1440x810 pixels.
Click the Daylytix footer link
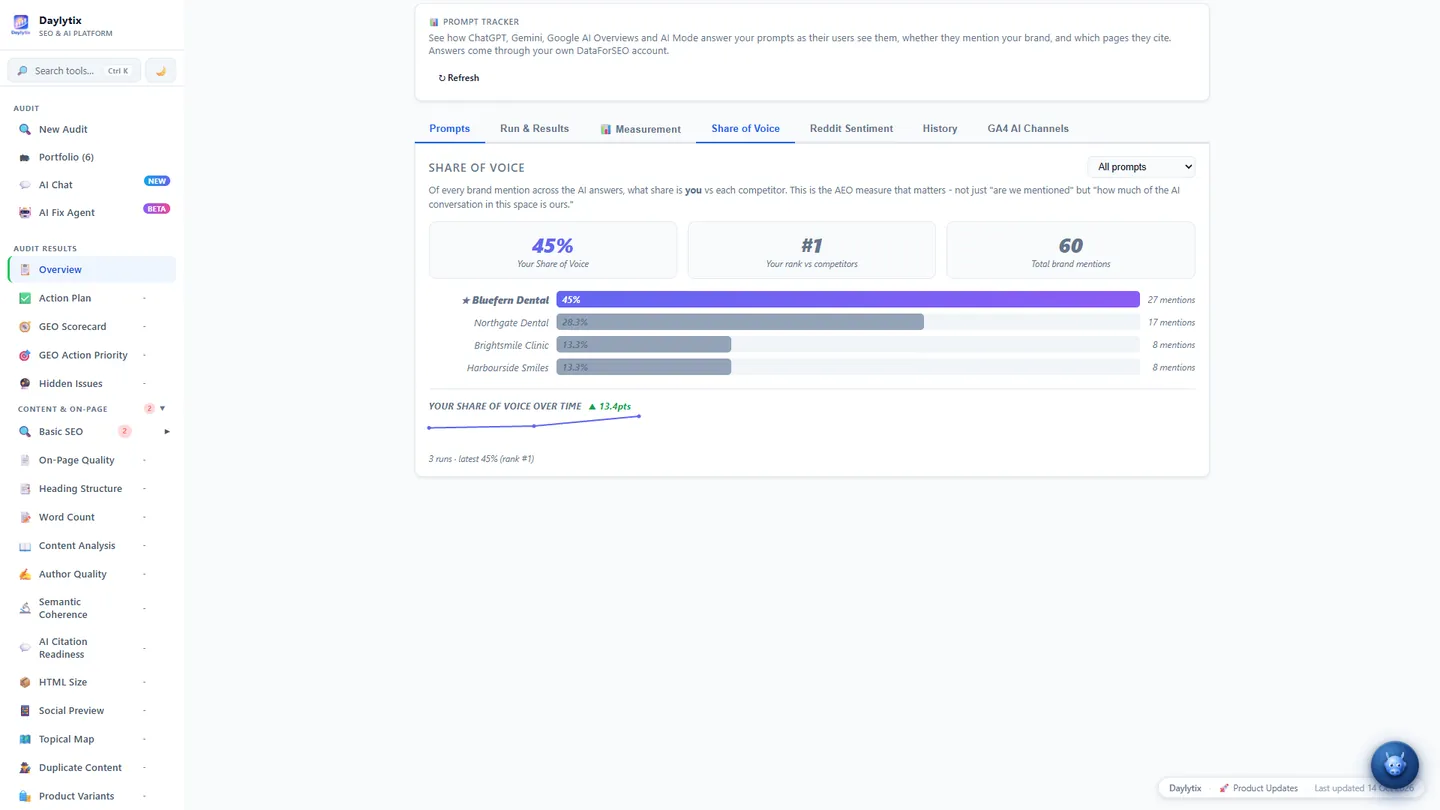coord(1185,788)
